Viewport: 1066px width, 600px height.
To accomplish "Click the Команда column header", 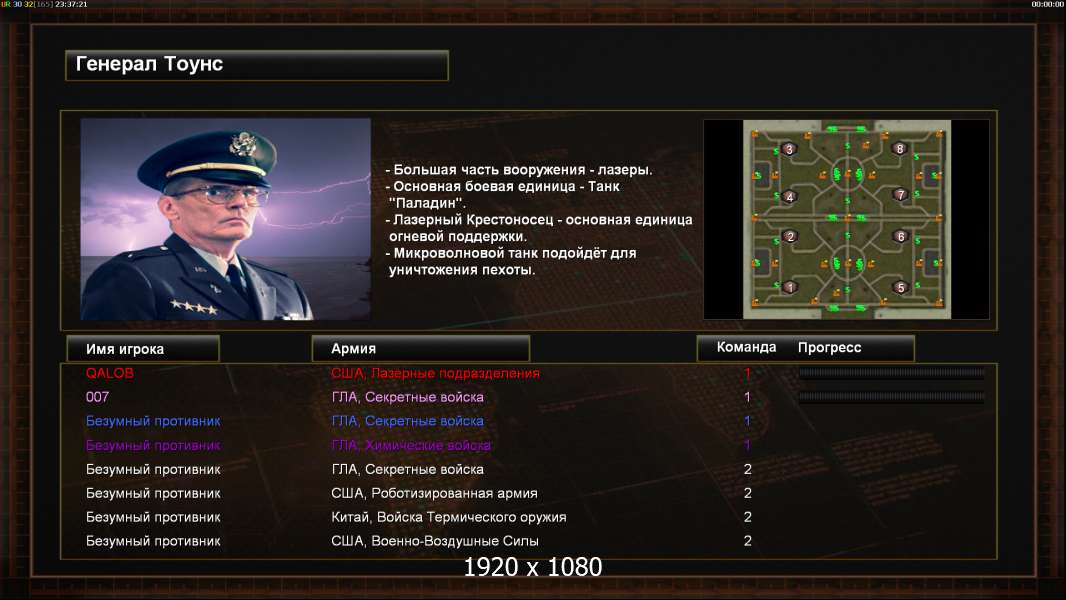I will [746, 347].
